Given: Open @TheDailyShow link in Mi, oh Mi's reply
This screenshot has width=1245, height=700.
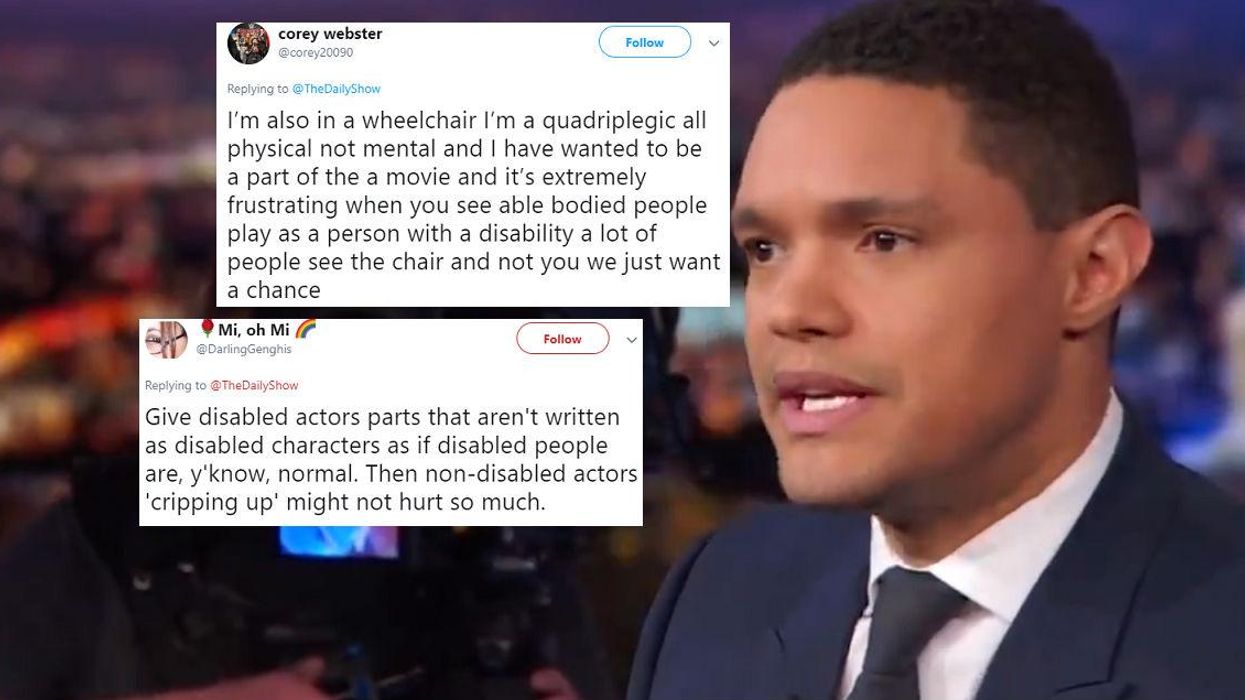Looking at the screenshot, I should 253,385.
